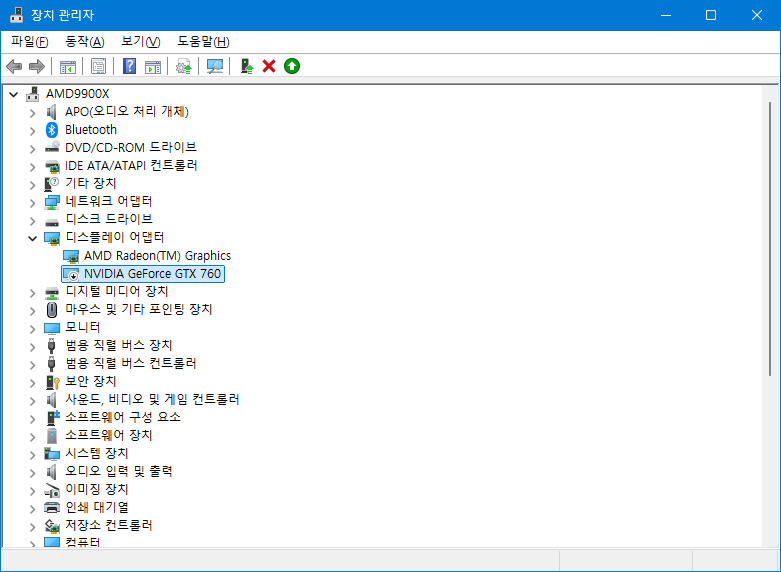Open the 장치 관리자 title bar system icon
This screenshot has width=781, height=572.
tap(16, 15)
